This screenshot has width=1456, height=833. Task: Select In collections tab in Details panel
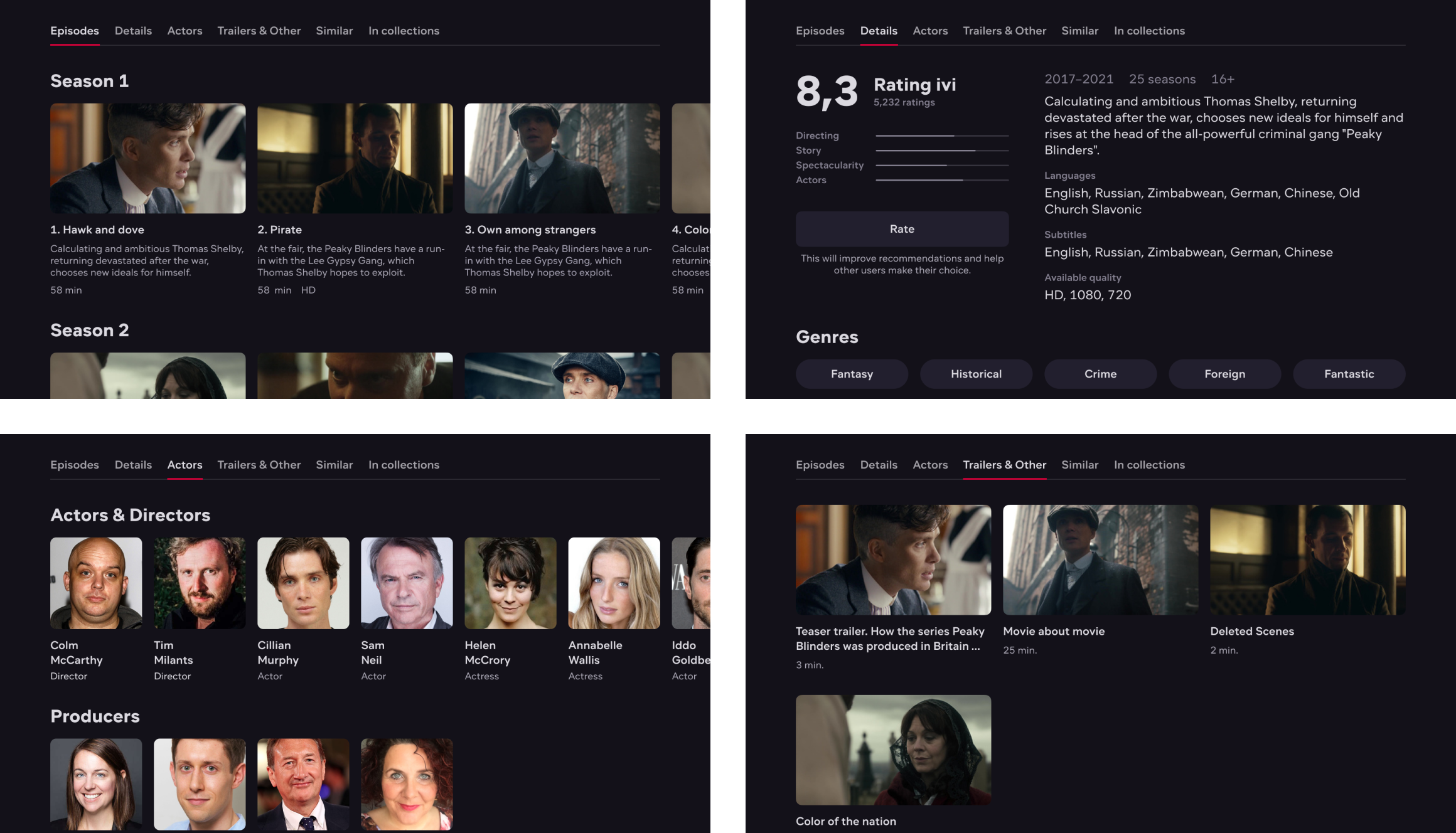coord(1149,31)
